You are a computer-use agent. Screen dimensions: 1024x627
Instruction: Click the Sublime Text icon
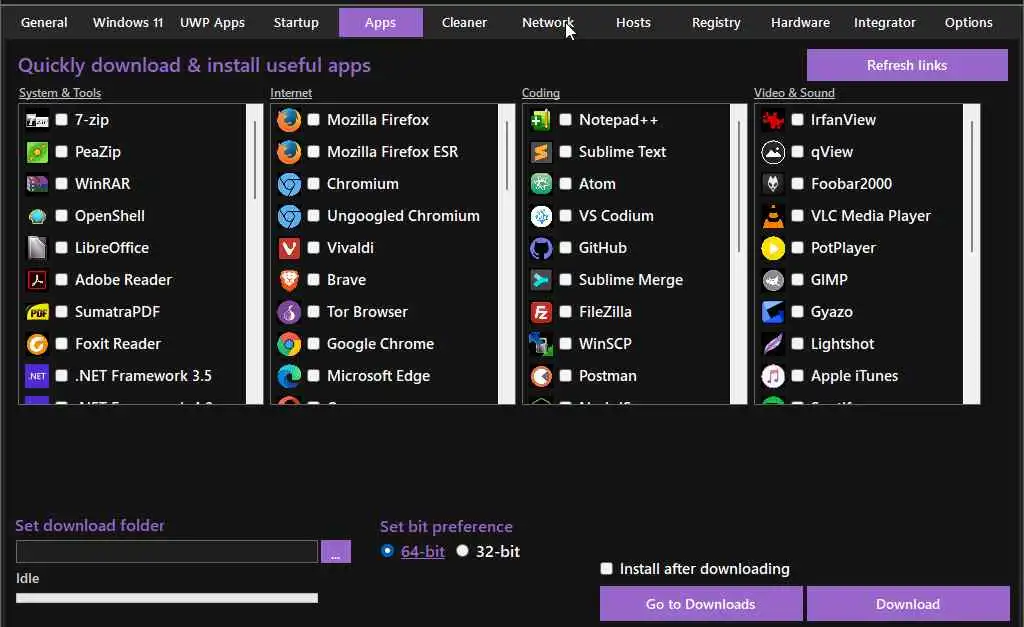541,152
